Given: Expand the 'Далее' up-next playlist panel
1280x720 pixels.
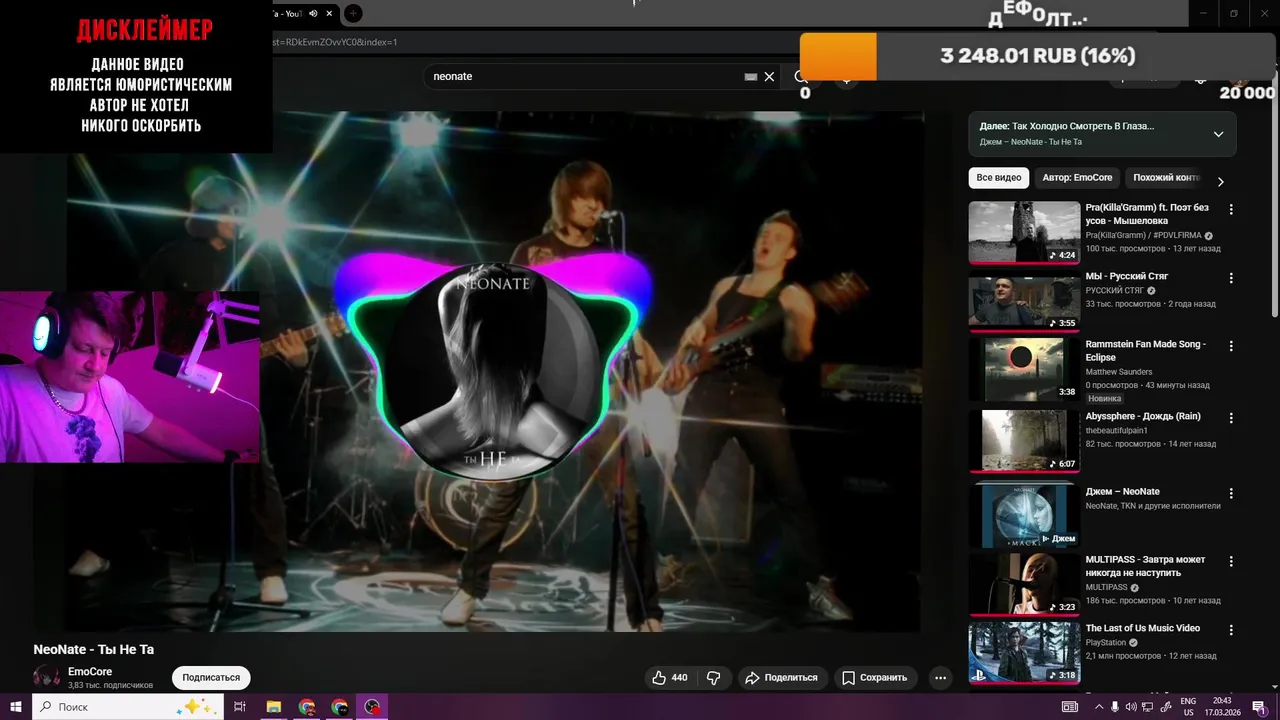Looking at the screenshot, I should [x=1218, y=134].
